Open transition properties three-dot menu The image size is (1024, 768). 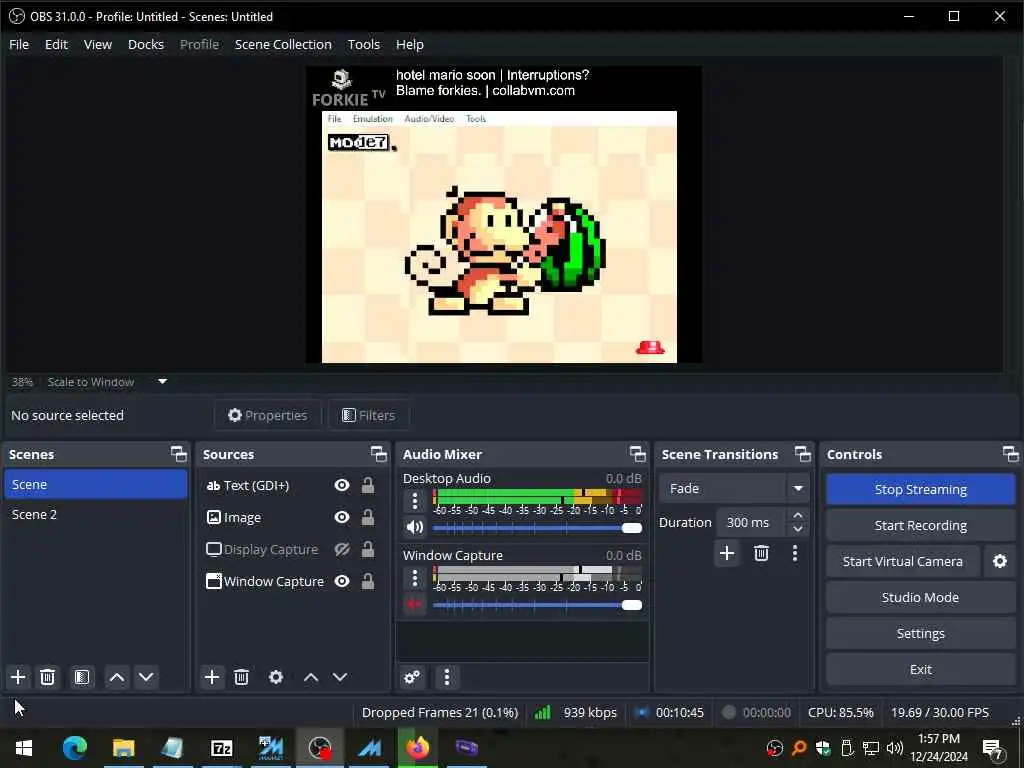pos(795,554)
